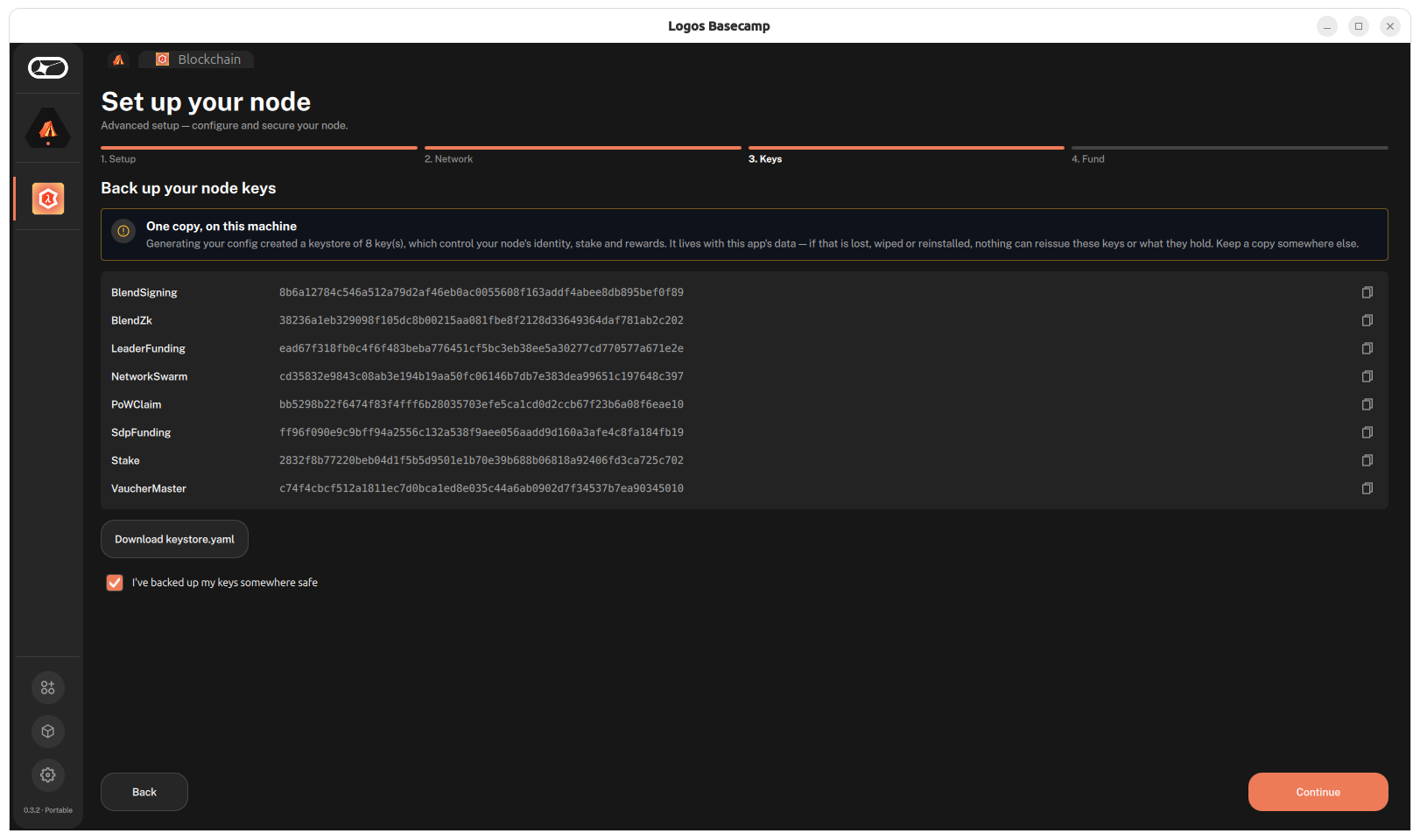The height and width of the screenshot is (840, 1420).
Task: Switch to the Basecamp home tab icon
Action: point(118,59)
